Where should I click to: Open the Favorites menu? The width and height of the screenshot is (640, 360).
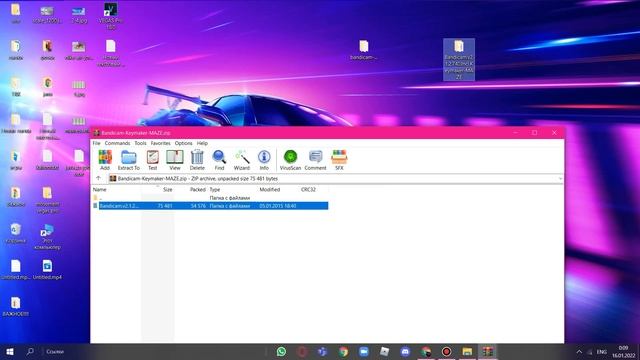(160, 143)
